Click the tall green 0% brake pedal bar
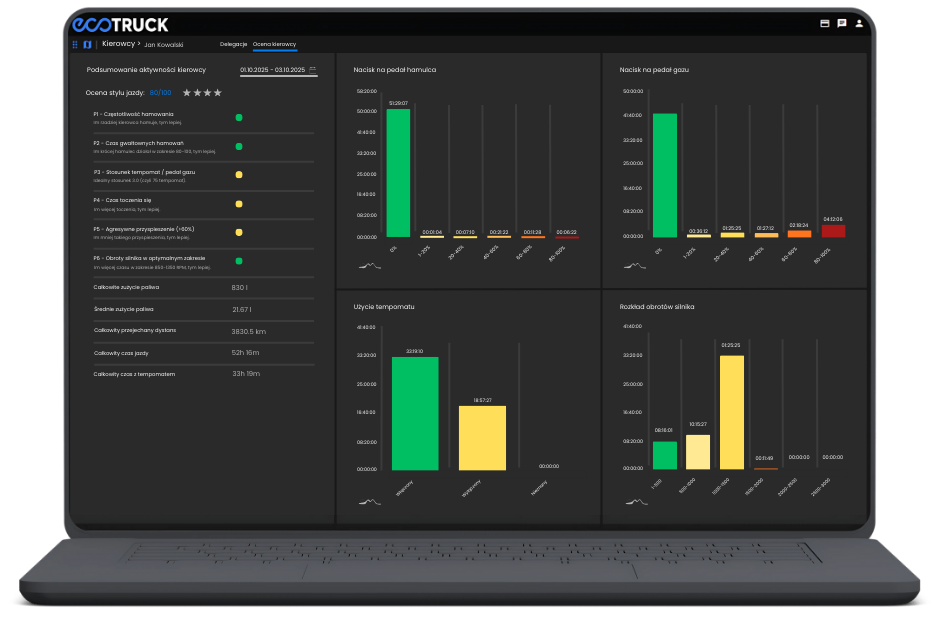 click(398, 172)
